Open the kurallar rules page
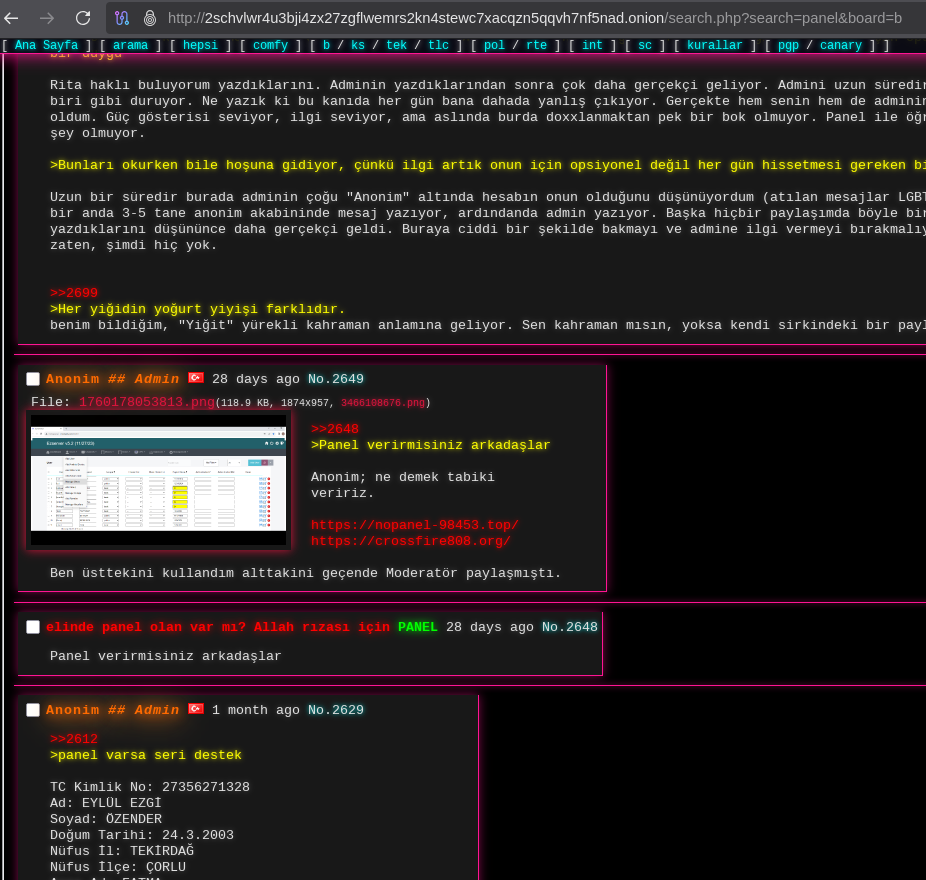This screenshot has width=926, height=880. (x=714, y=46)
